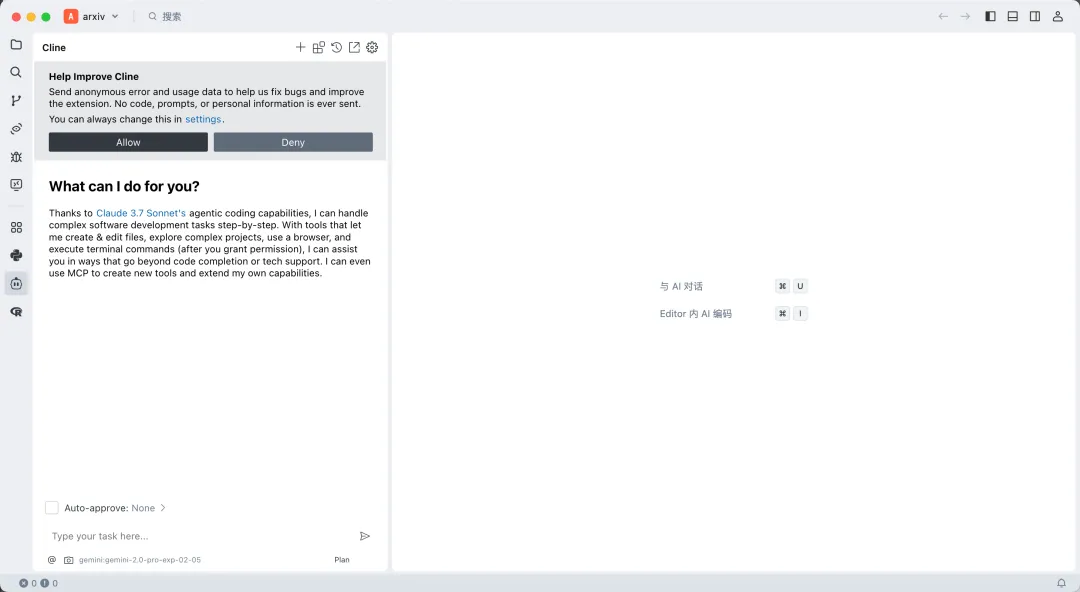Start a new Cline task with plus icon

(300, 48)
